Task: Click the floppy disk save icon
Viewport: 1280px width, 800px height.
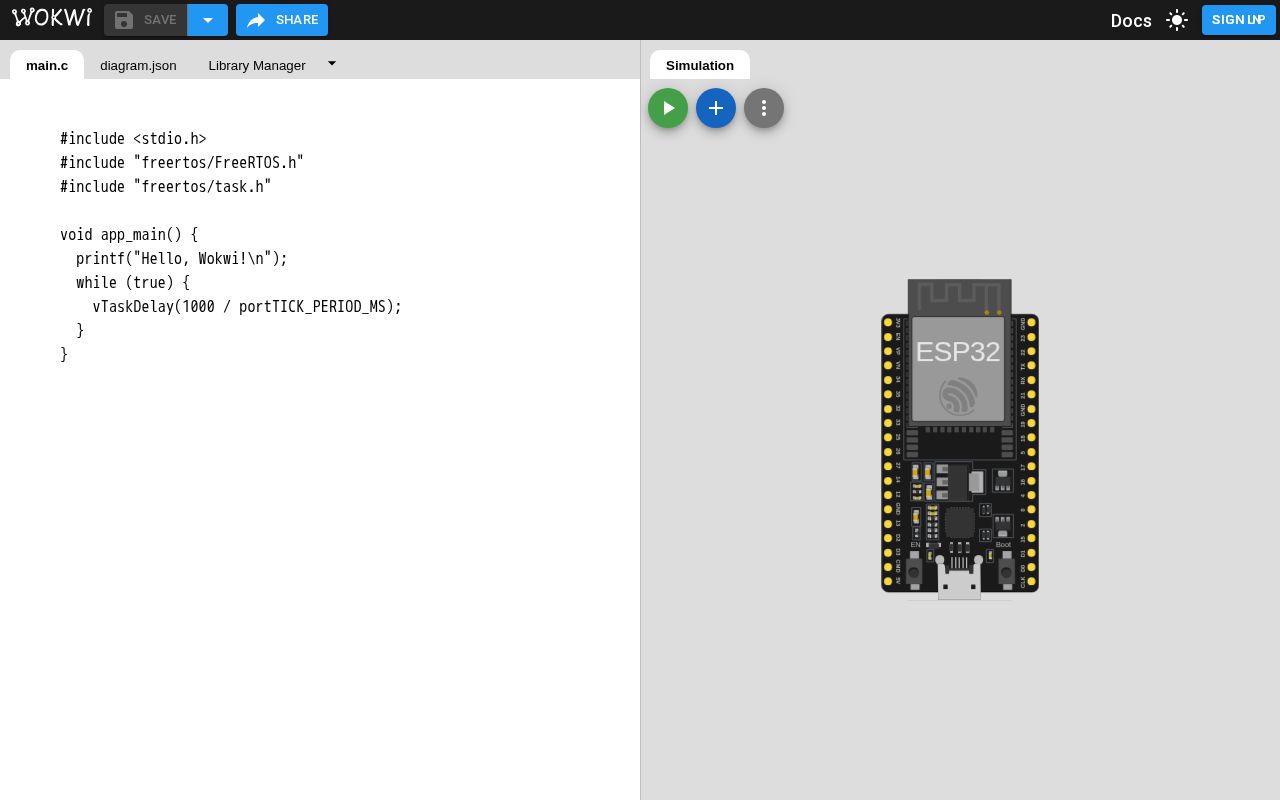Action: (x=124, y=20)
